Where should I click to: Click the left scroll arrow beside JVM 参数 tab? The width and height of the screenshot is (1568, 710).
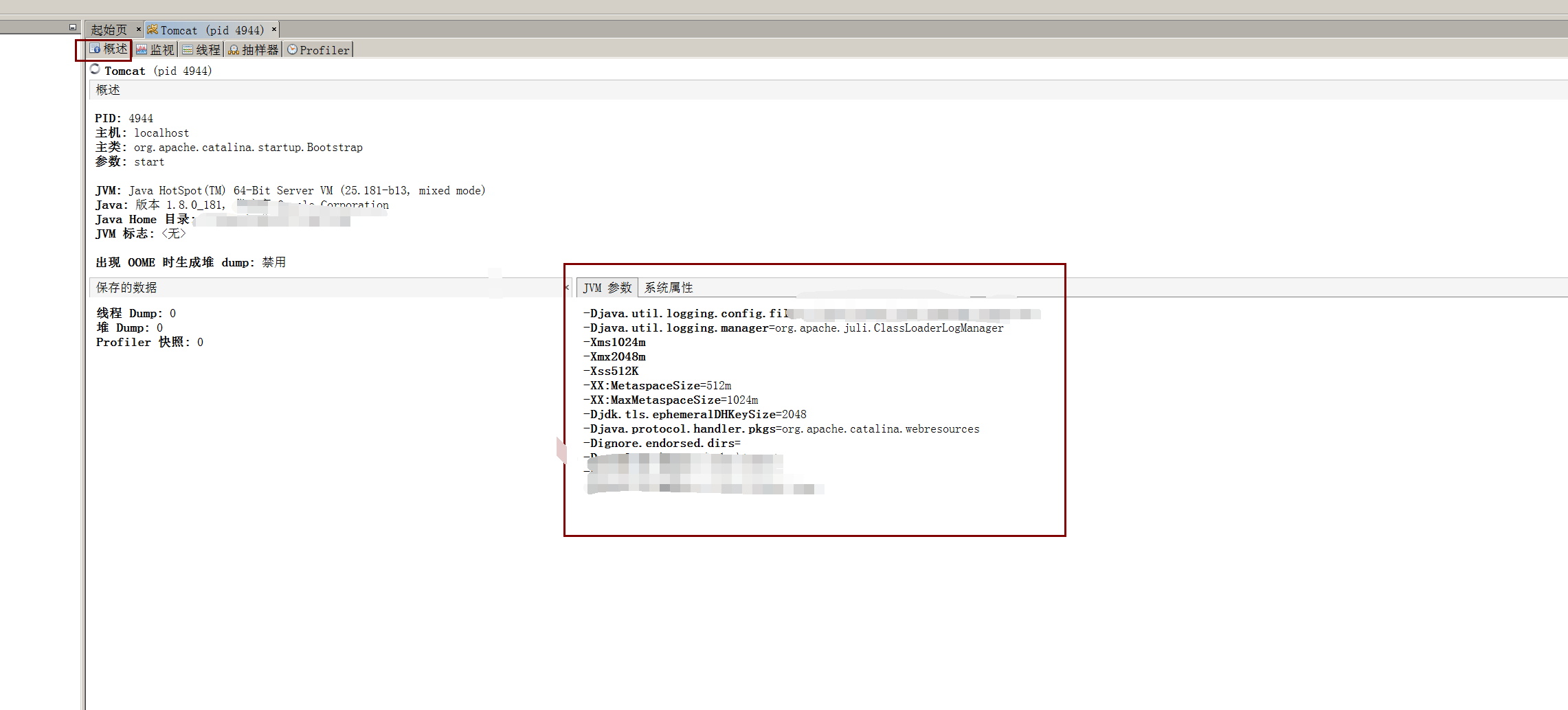click(568, 287)
